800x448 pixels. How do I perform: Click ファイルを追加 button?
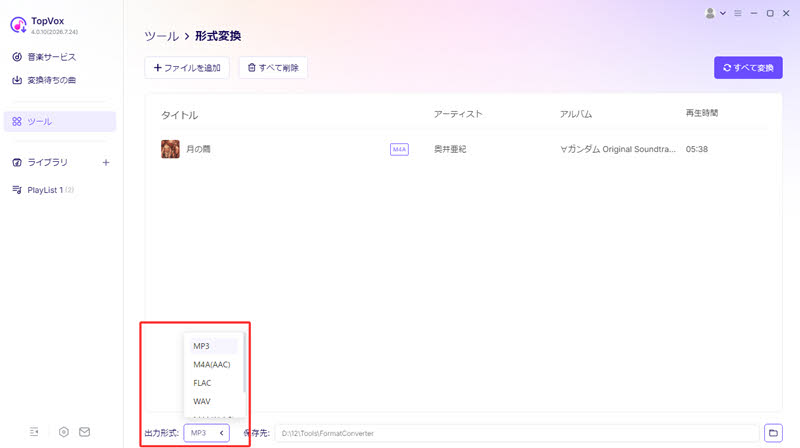click(187, 67)
